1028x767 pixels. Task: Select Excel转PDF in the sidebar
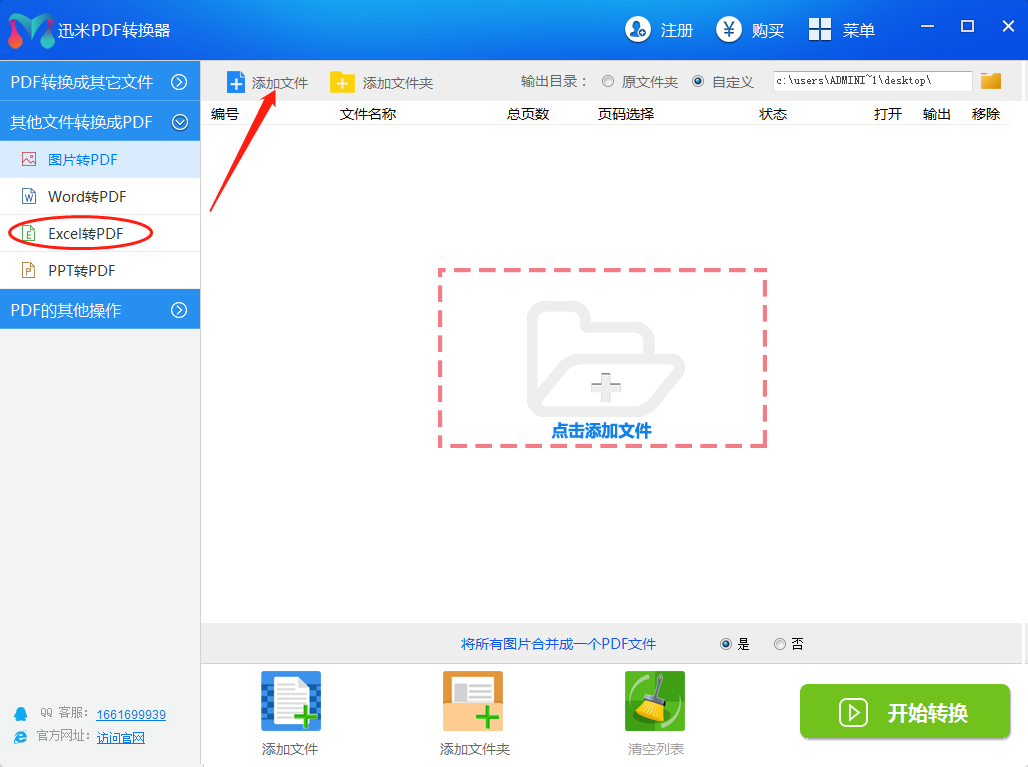tap(86, 234)
